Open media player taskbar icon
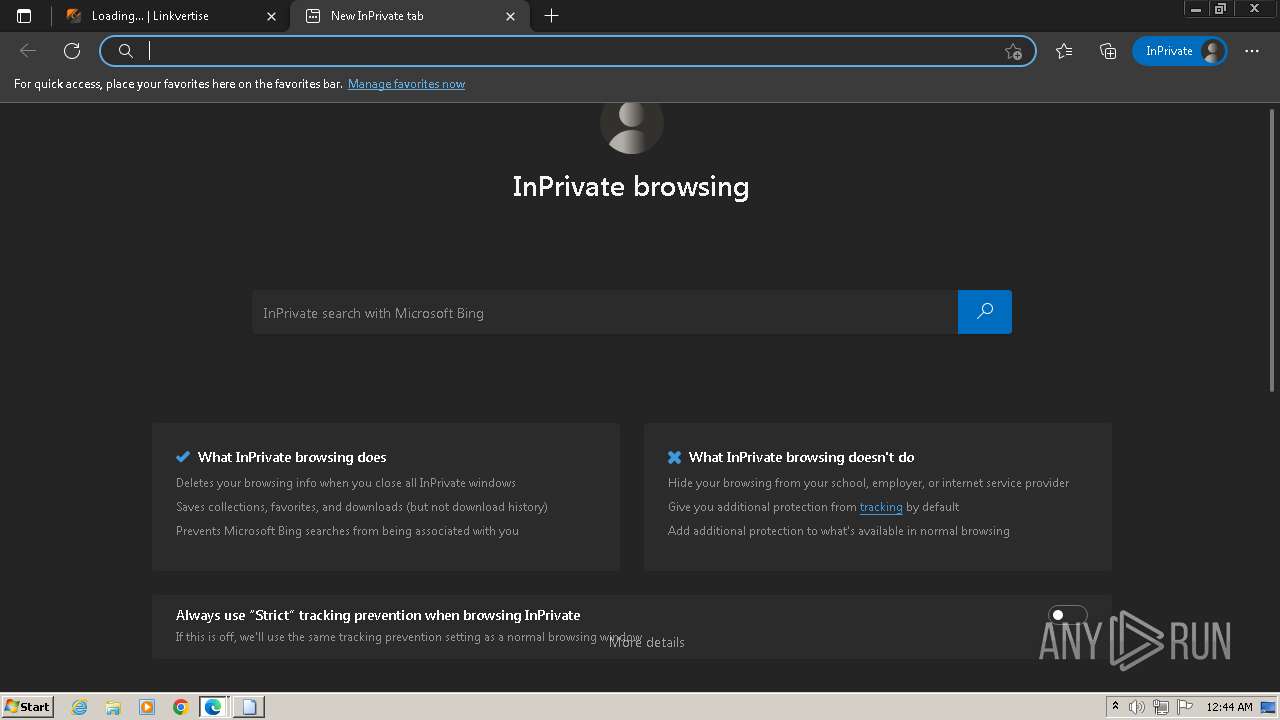This screenshot has height=720, width=1280. [x=147, y=707]
